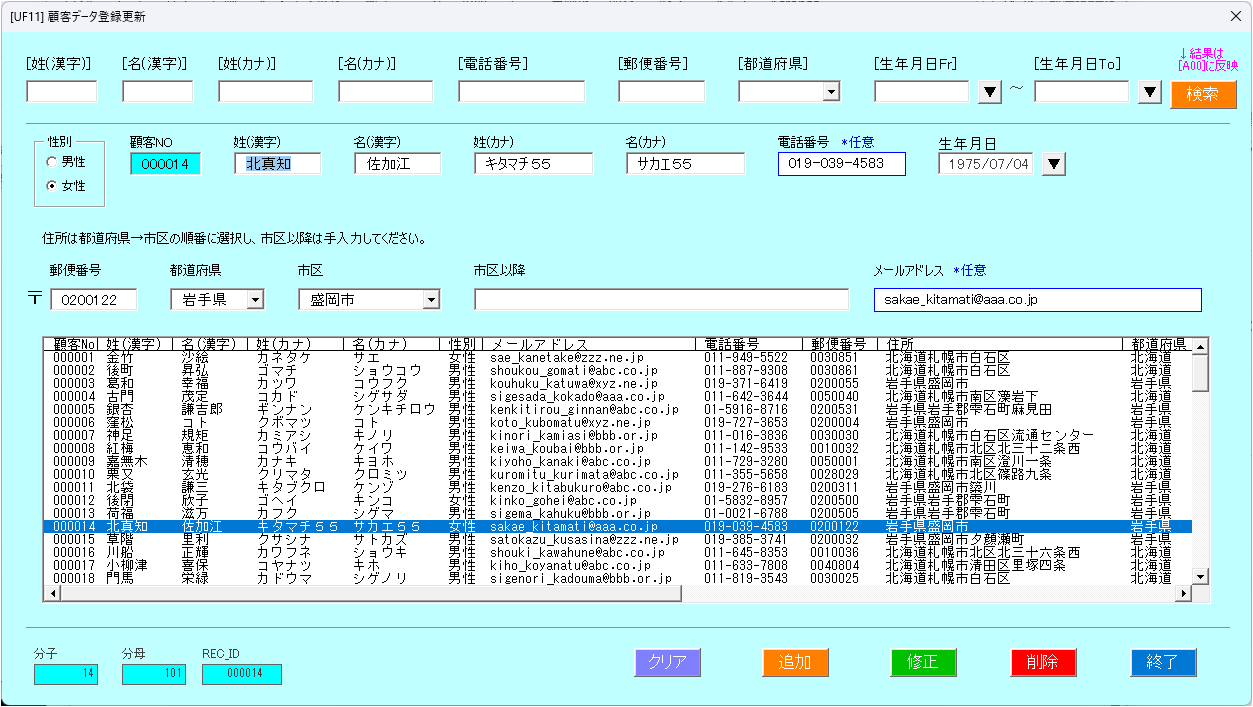The image size is (1253, 707).
Task: Expand the 盛岡市 city dropdown
Action: [x=431, y=299]
